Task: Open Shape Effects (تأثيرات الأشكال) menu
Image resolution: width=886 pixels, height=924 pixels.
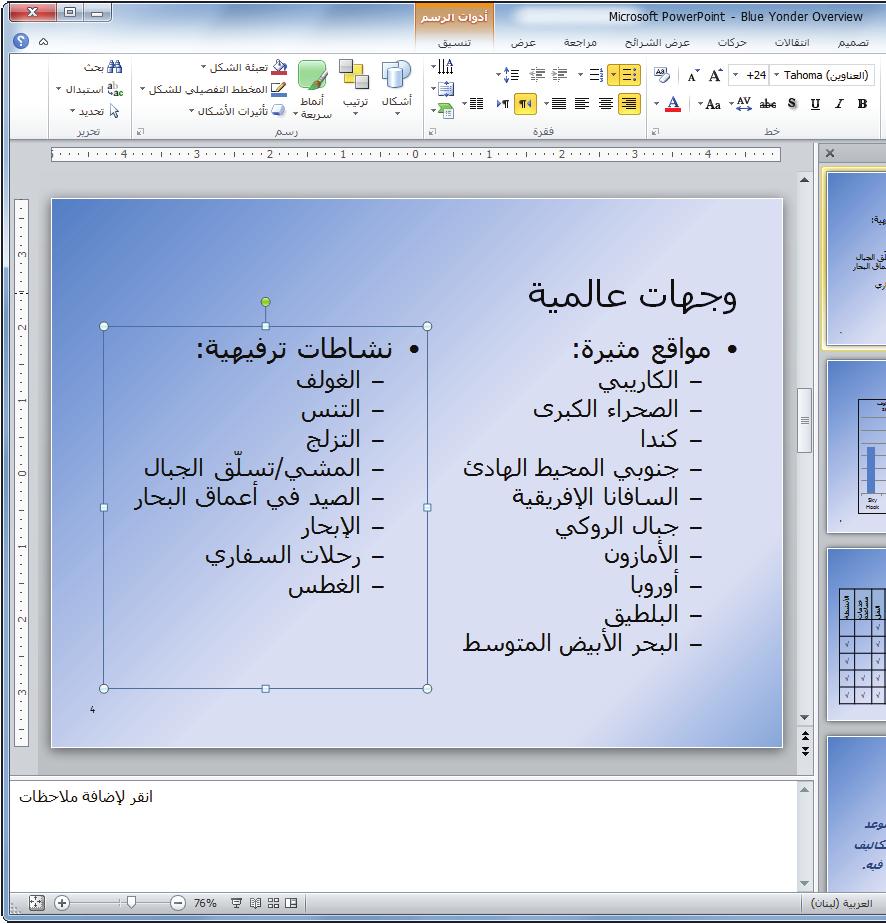Action: (x=237, y=111)
